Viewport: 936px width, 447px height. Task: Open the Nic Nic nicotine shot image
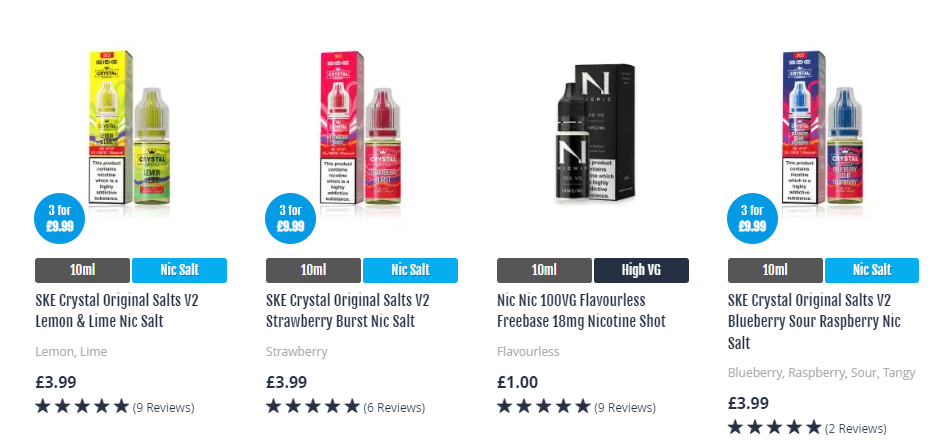pyautogui.click(x=594, y=132)
